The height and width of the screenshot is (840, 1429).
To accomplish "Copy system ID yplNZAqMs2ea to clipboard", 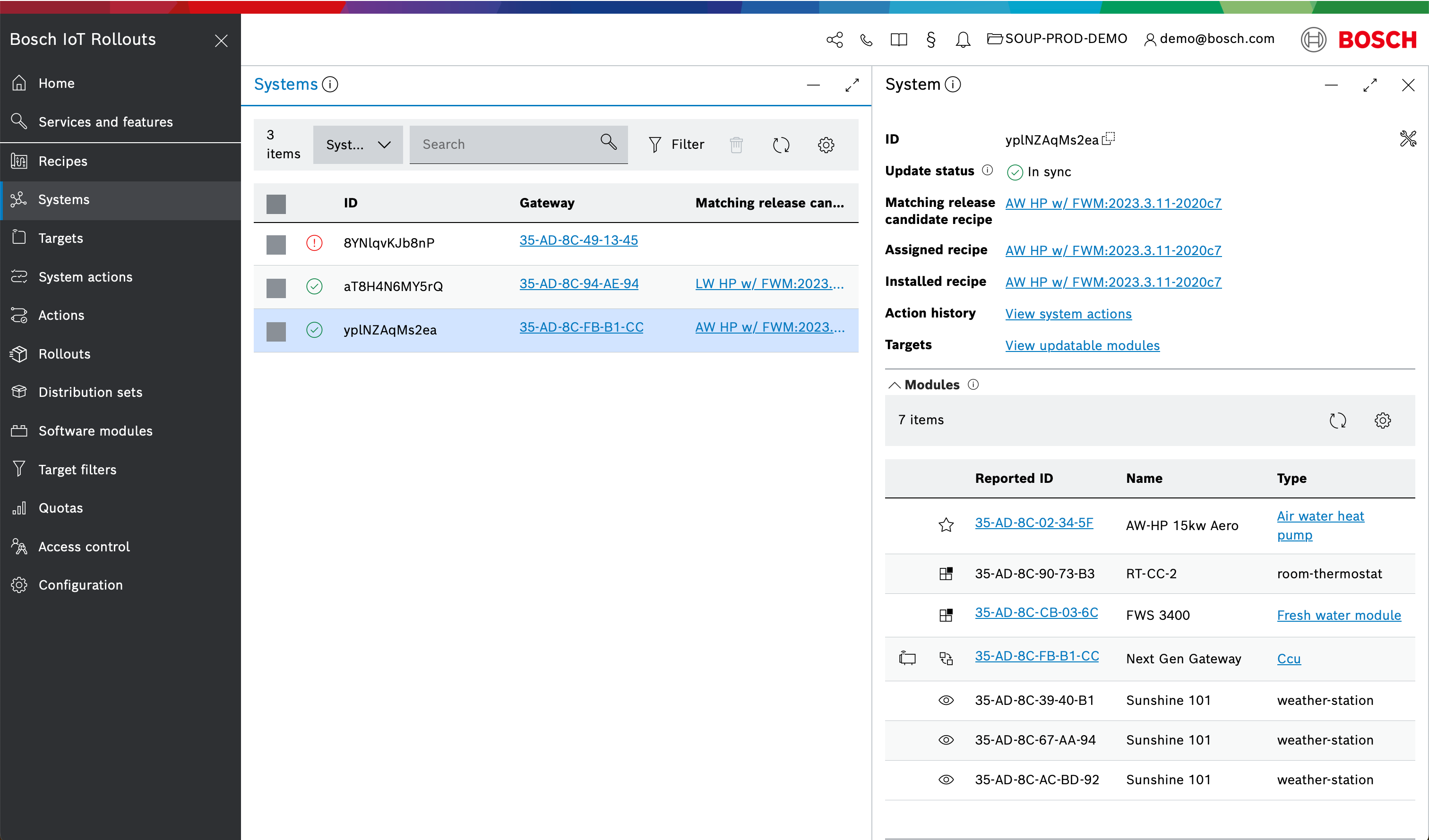I will [1109, 139].
